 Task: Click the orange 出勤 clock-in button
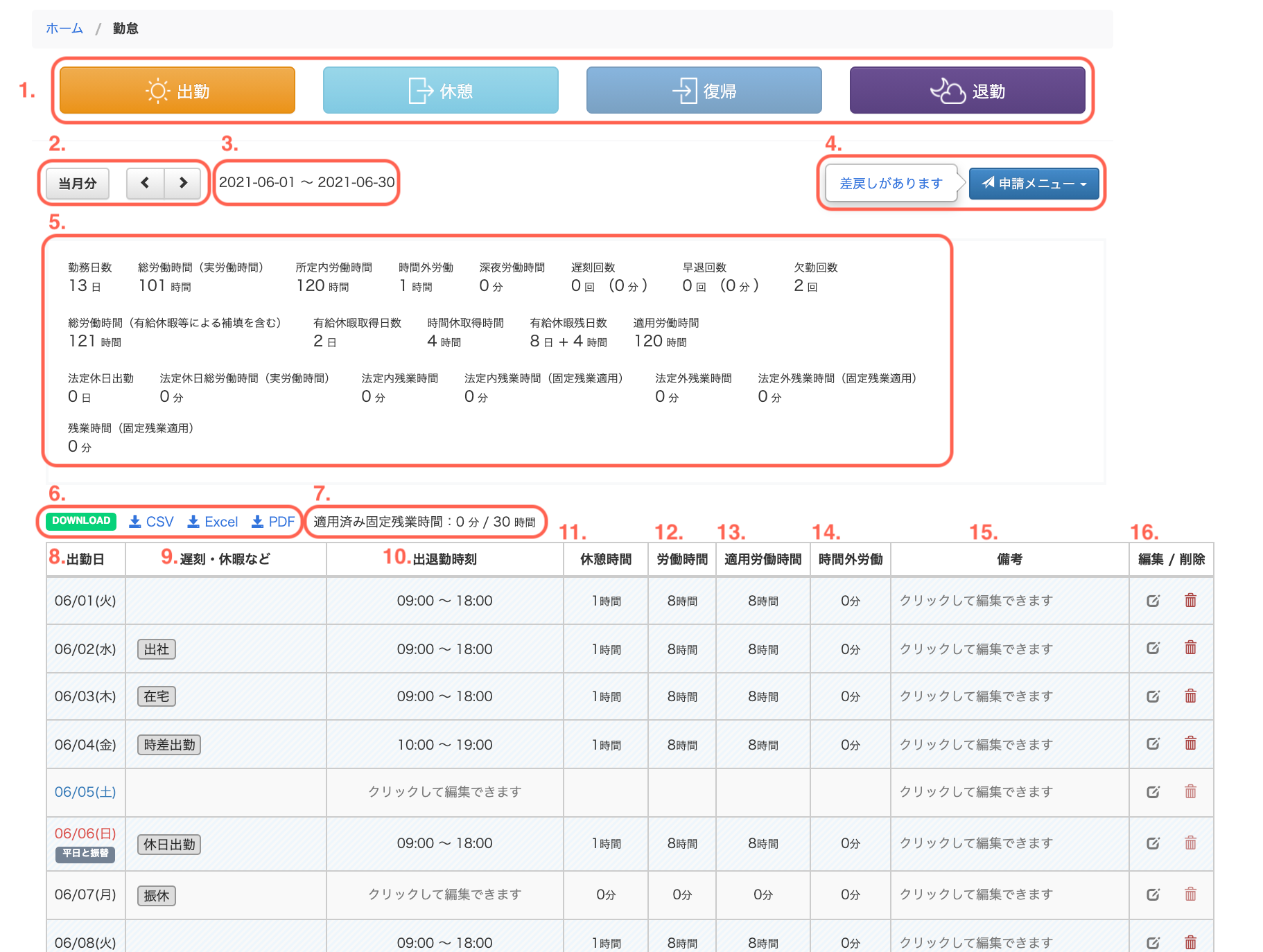[177, 90]
